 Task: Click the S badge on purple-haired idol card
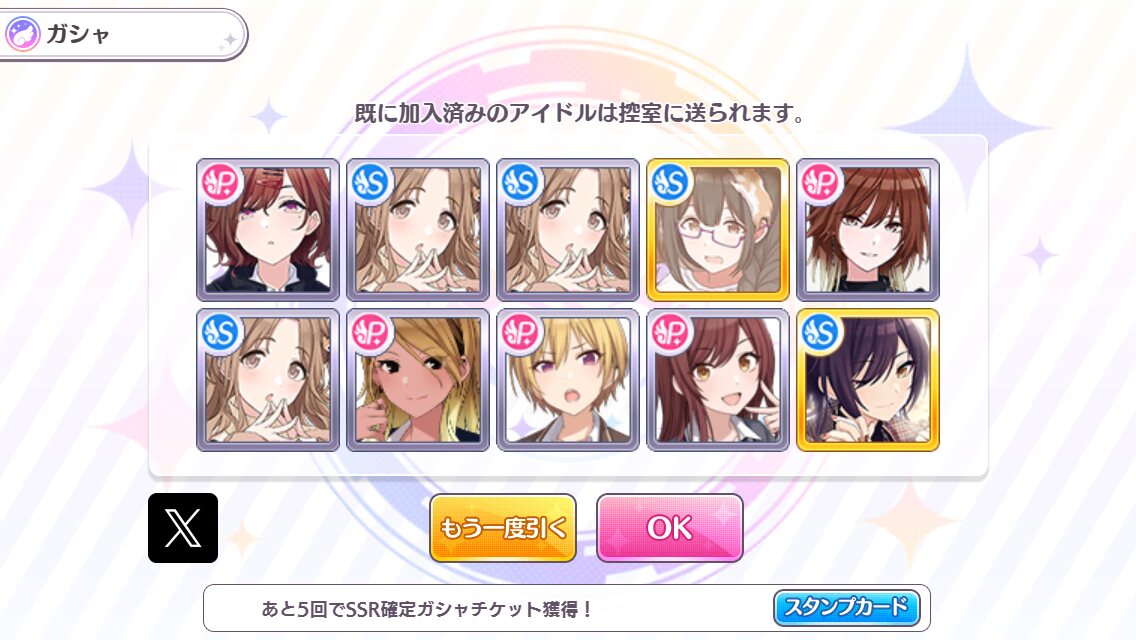click(x=821, y=333)
